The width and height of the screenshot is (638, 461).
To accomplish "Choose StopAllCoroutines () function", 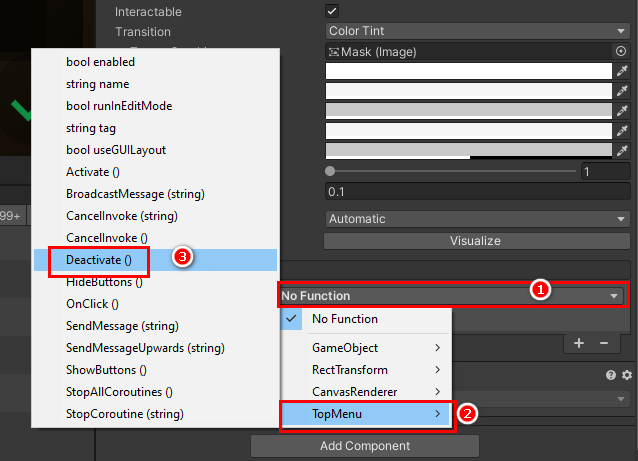I will [155, 392].
